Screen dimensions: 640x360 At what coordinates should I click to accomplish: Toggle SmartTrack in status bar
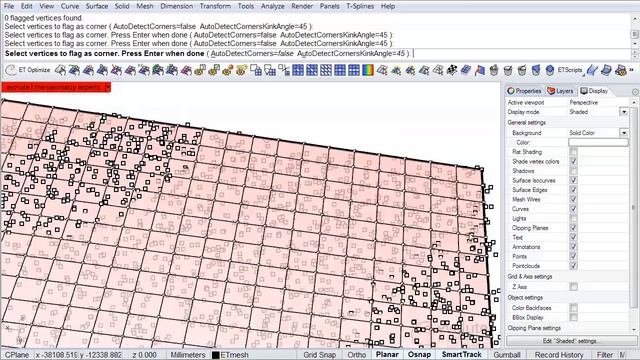tap(461, 355)
